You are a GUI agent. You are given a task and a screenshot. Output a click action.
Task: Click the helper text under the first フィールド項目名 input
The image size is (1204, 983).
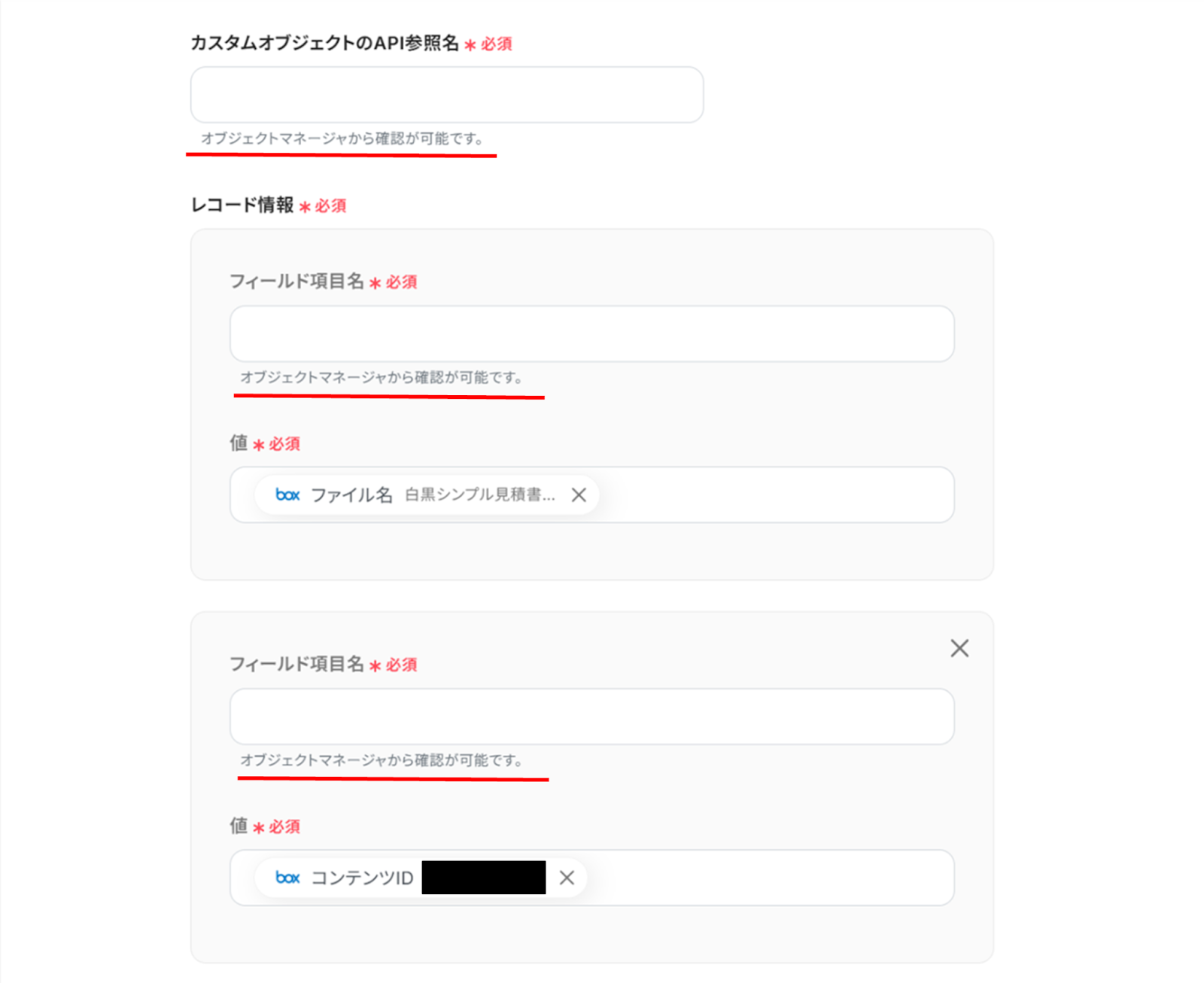(382, 377)
